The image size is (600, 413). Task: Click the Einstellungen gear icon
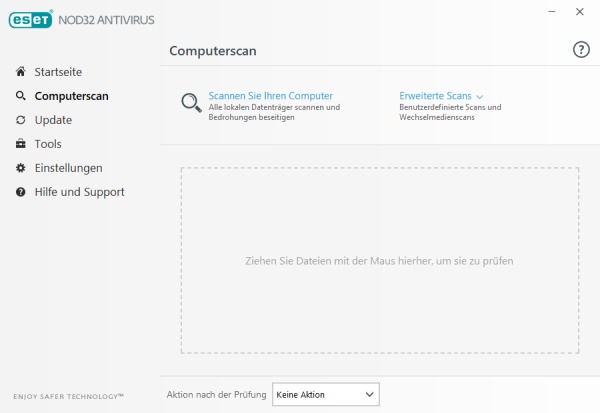click(x=21, y=168)
